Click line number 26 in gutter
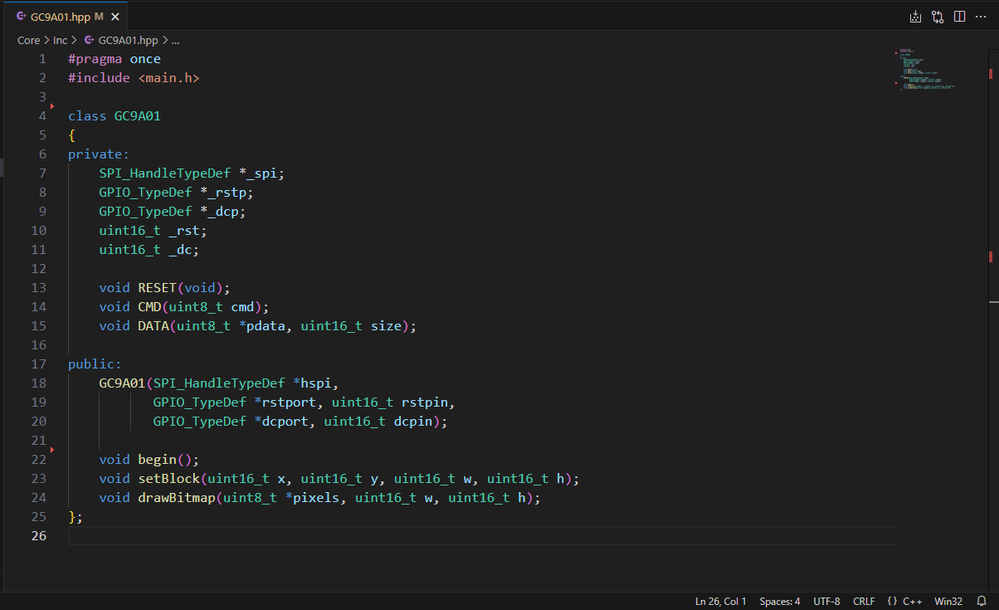The image size is (999, 610). tap(39, 536)
